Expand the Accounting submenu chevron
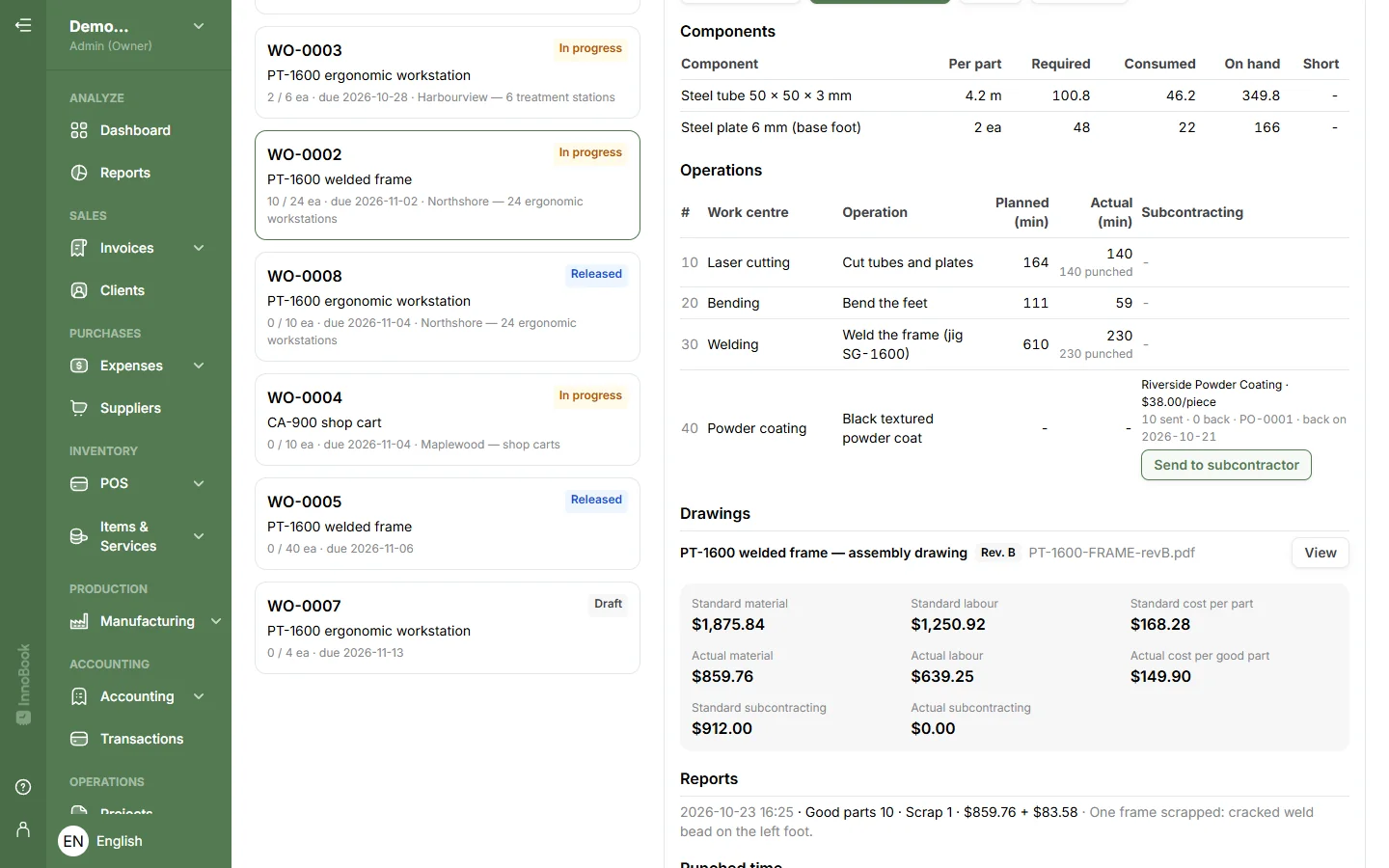The height and width of the screenshot is (868, 1389). (199, 696)
